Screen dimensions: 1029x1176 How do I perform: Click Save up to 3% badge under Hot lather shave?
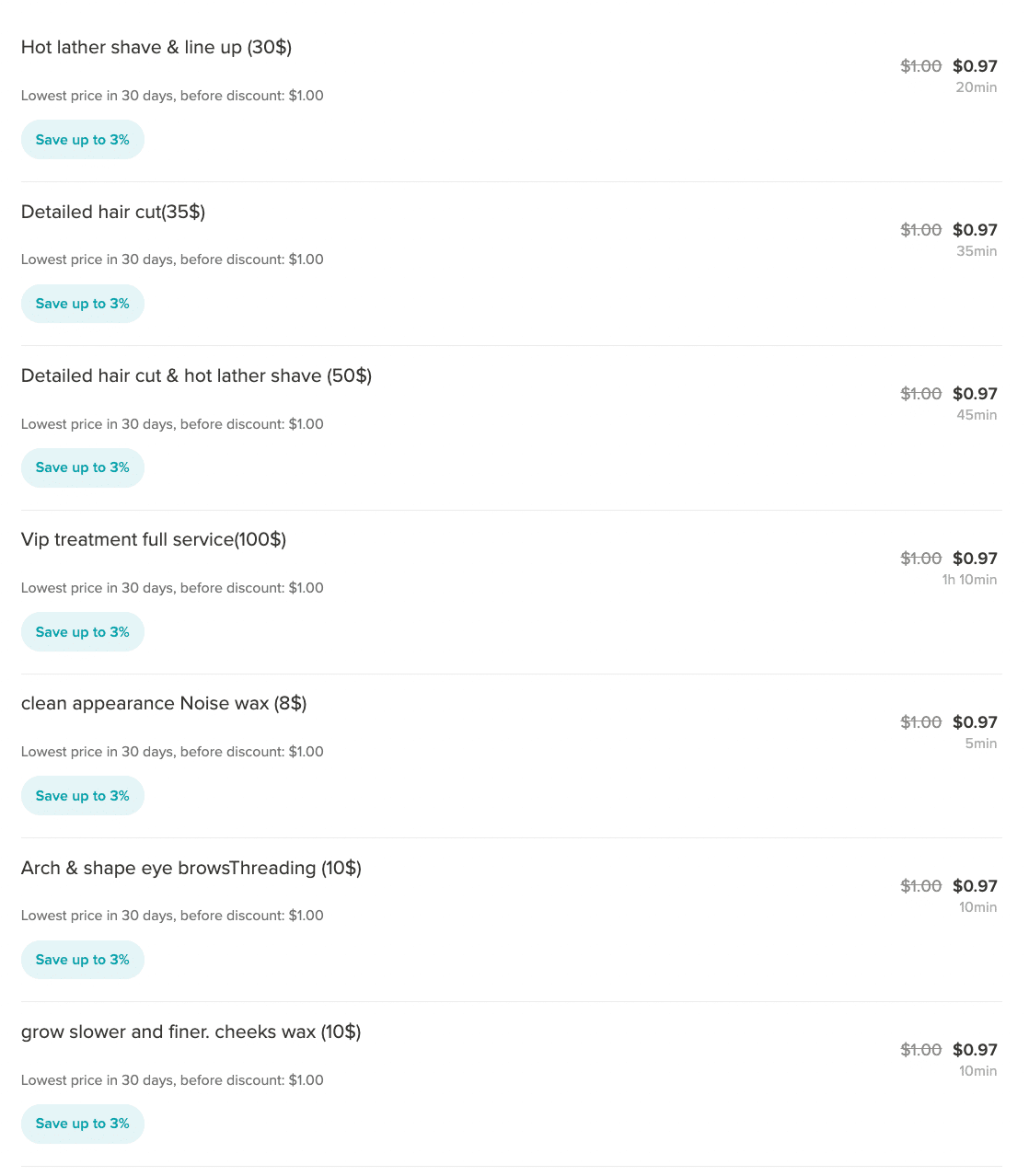(x=83, y=140)
